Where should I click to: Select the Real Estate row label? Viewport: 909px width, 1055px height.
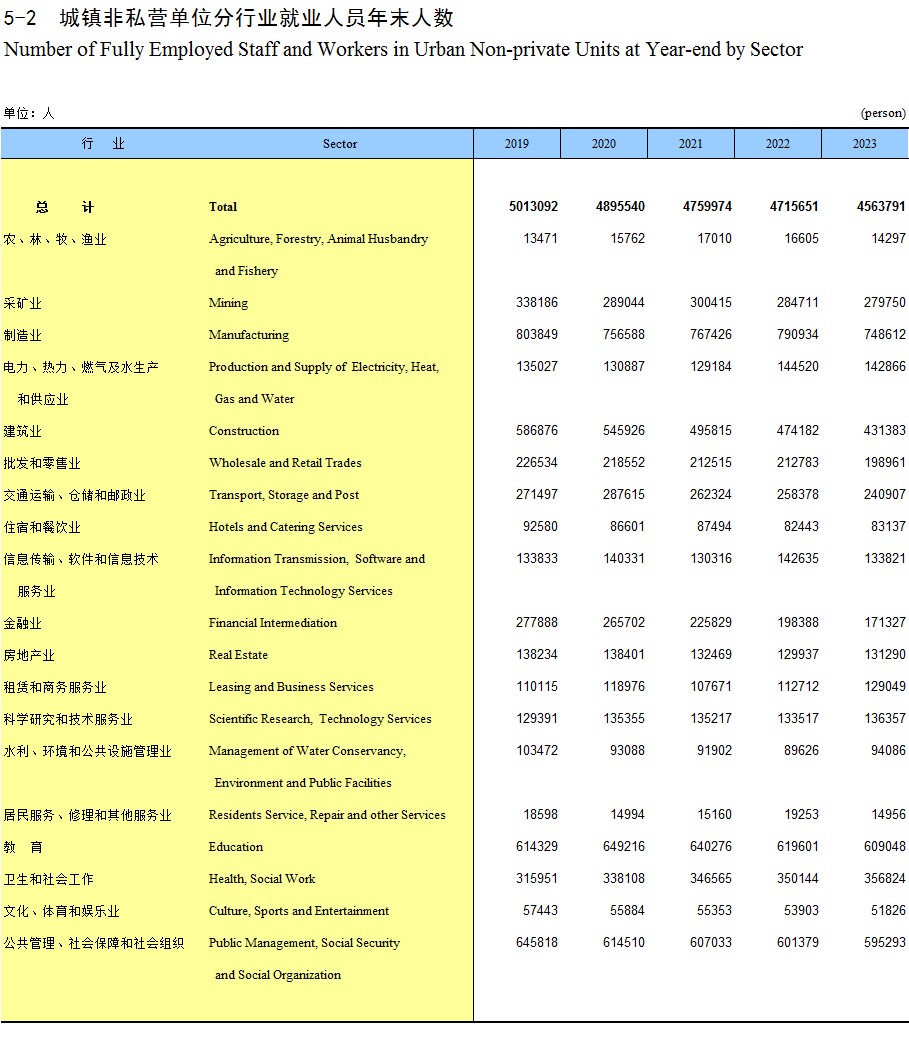coord(238,655)
